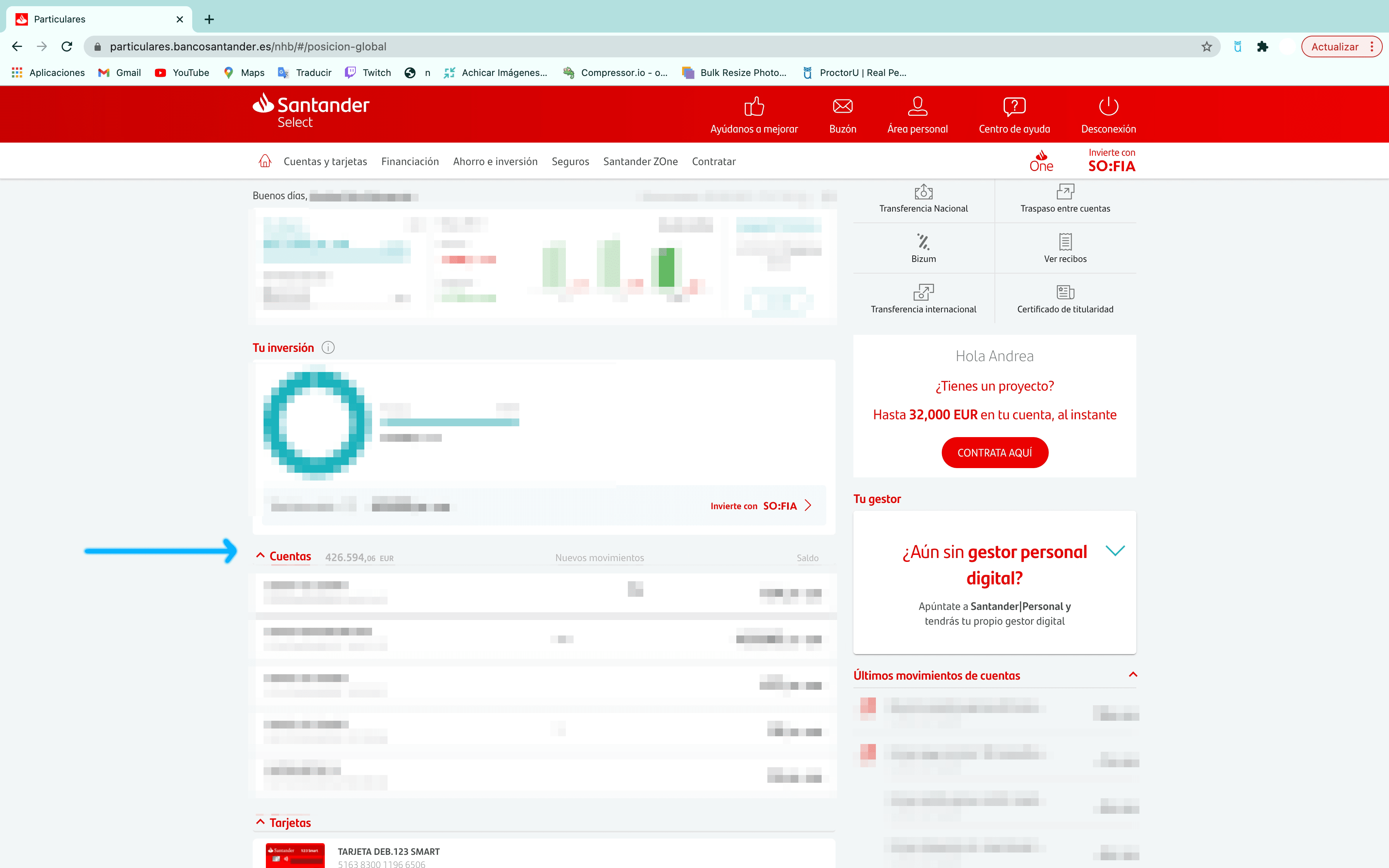Image resolution: width=1389 pixels, height=868 pixels.
Task: Open Maps bookmark
Action: pyautogui.click(x=245, y=72)
